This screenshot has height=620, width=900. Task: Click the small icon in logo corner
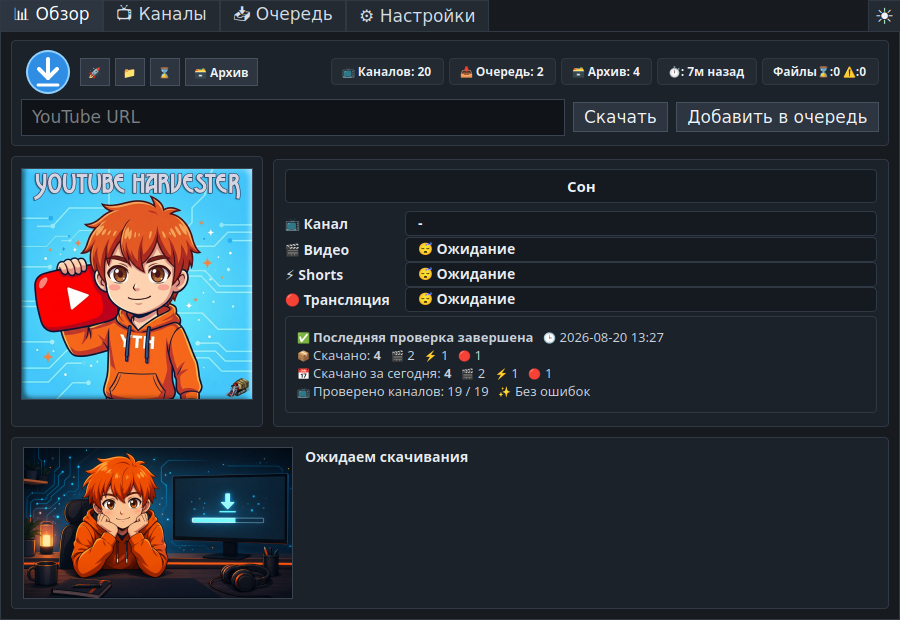(x=239, y=388)
